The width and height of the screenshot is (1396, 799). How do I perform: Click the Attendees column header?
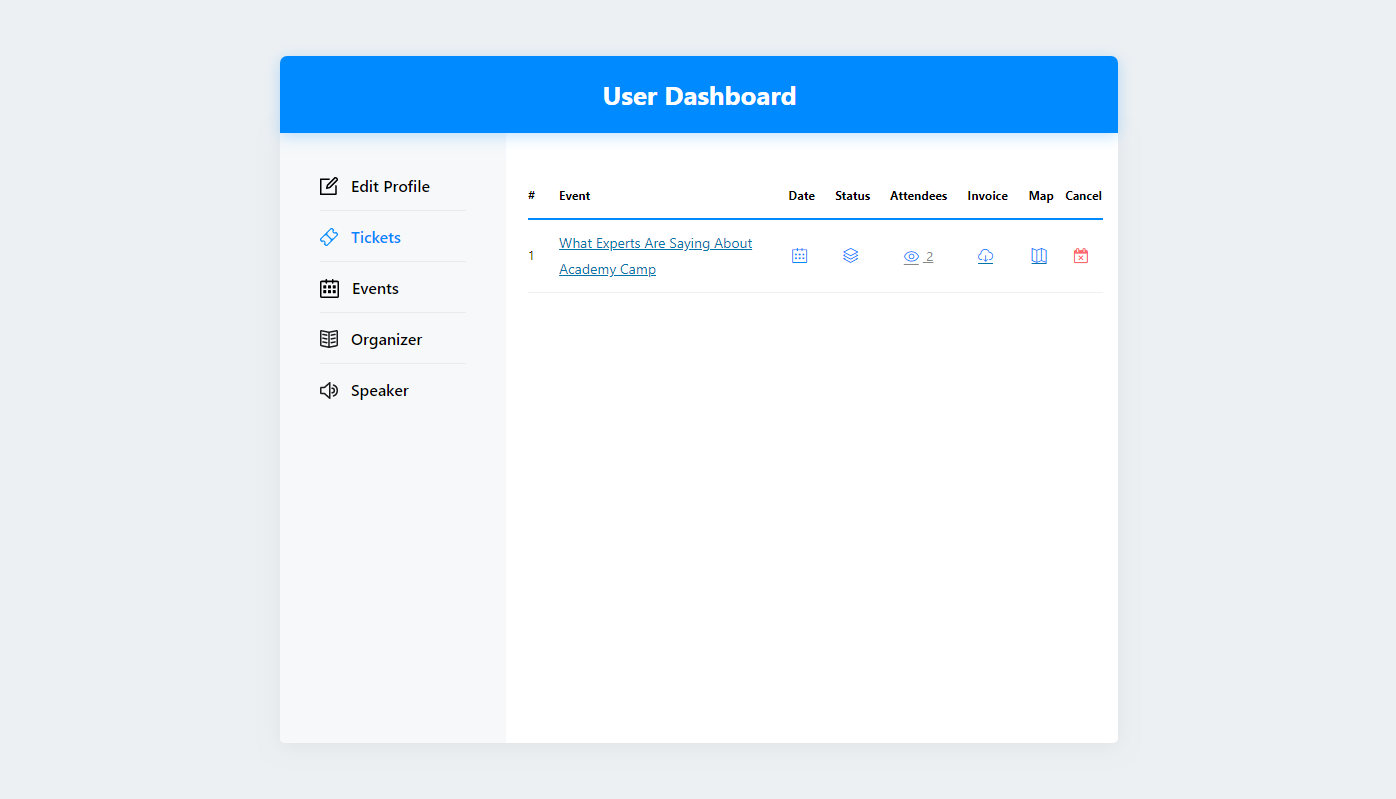tap(919, 196)
